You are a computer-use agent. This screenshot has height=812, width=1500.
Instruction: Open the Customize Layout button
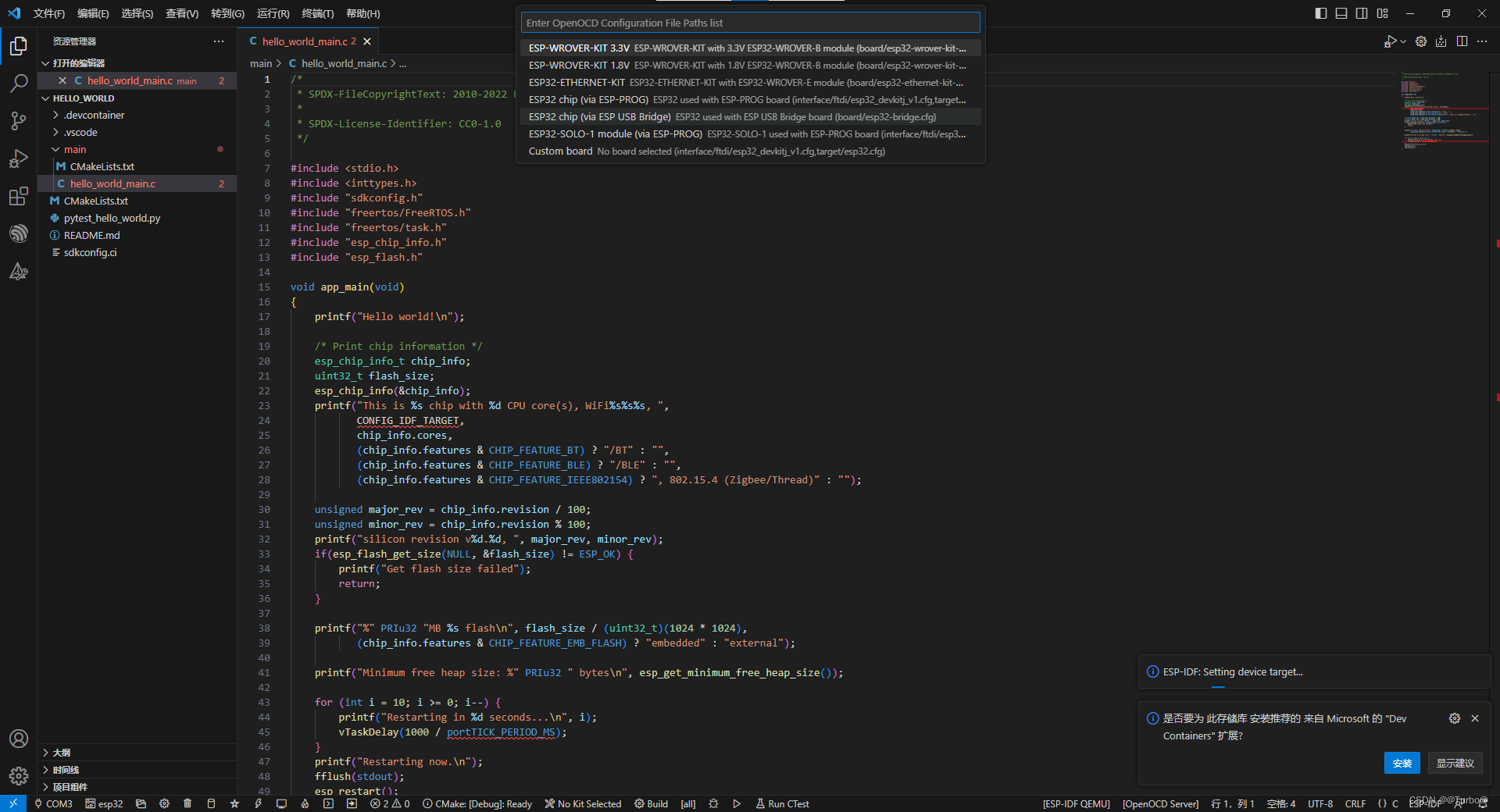coord(1383,13)
